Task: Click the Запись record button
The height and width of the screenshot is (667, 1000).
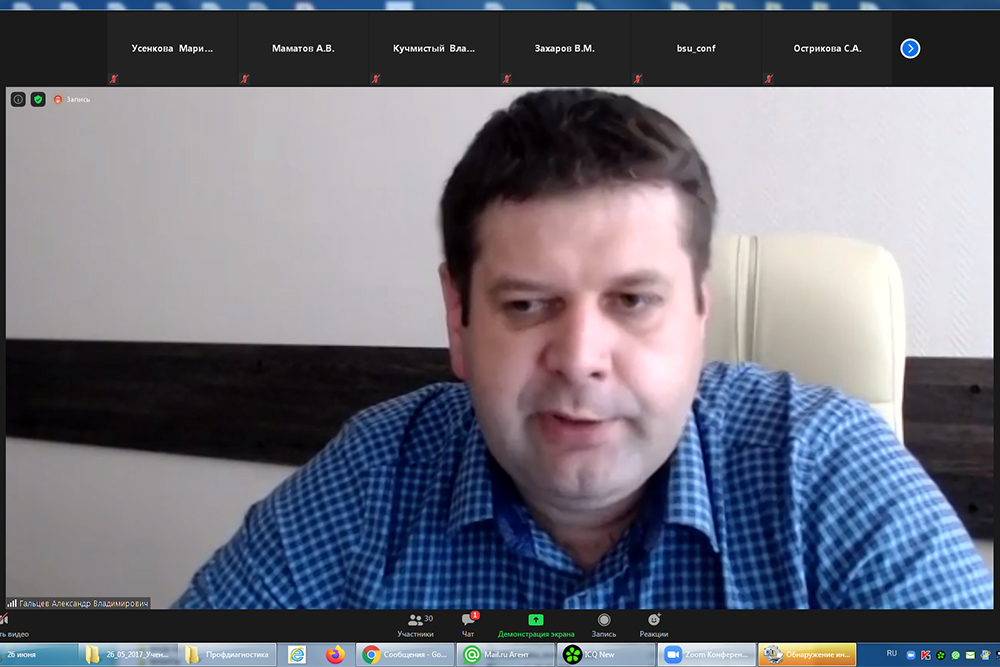Action: pyautogui.click(x=604, y=625)
